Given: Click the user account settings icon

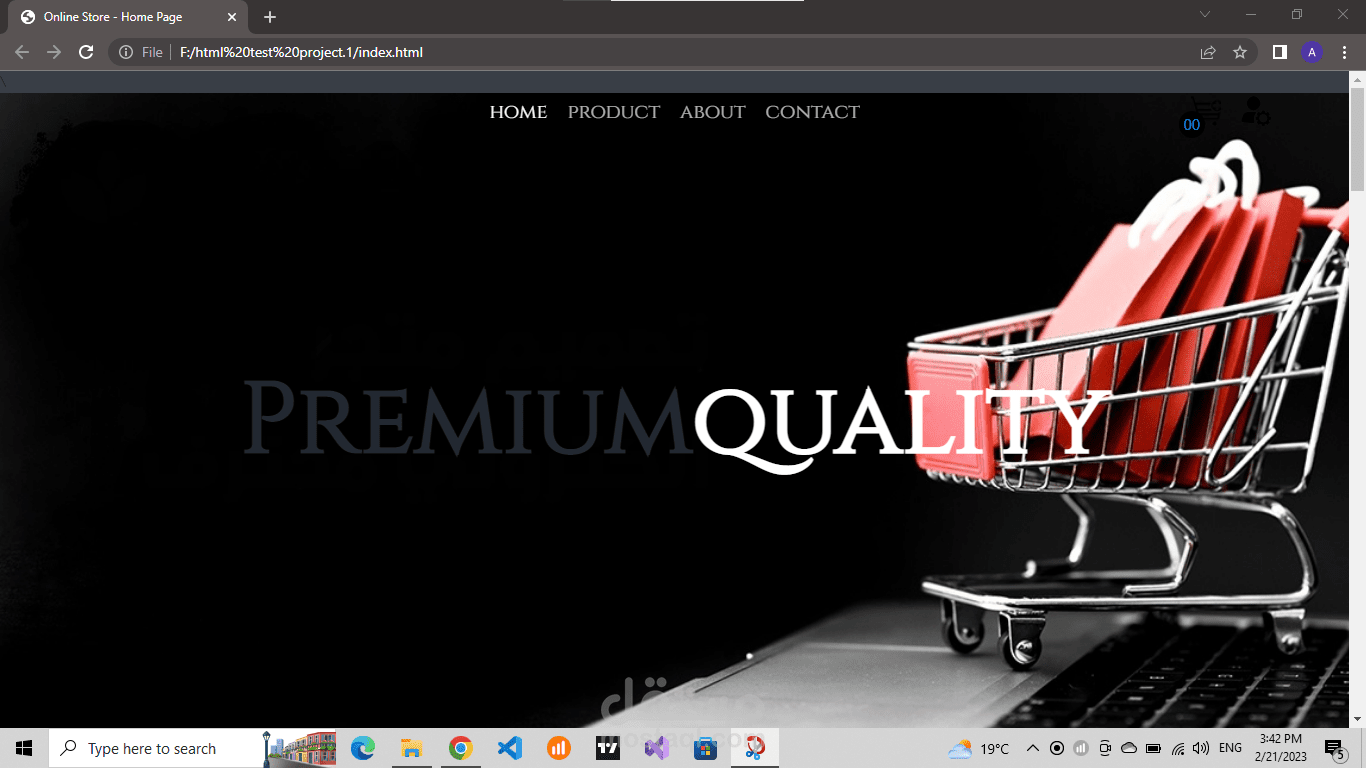Looking at the screenshot, I should tap(1255, 111).
